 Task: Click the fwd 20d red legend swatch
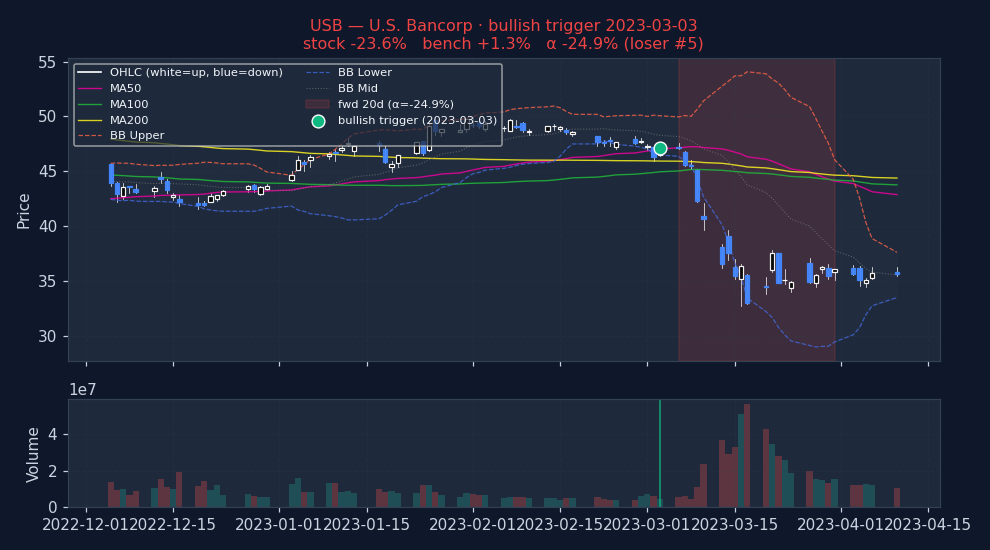click(318, 105)
